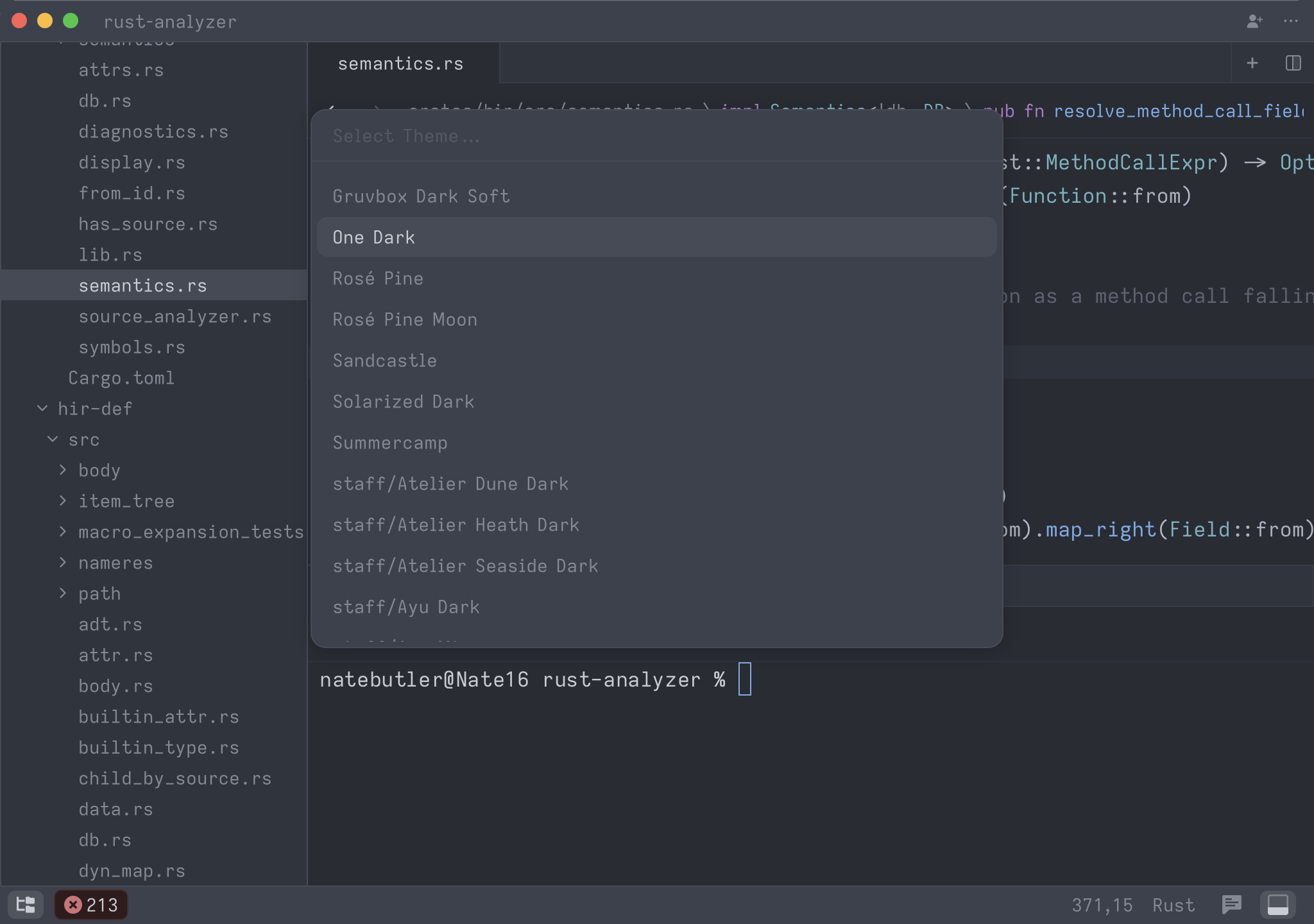
Task: Switch to the semantics.rs tab
Action: click(400, 64)
